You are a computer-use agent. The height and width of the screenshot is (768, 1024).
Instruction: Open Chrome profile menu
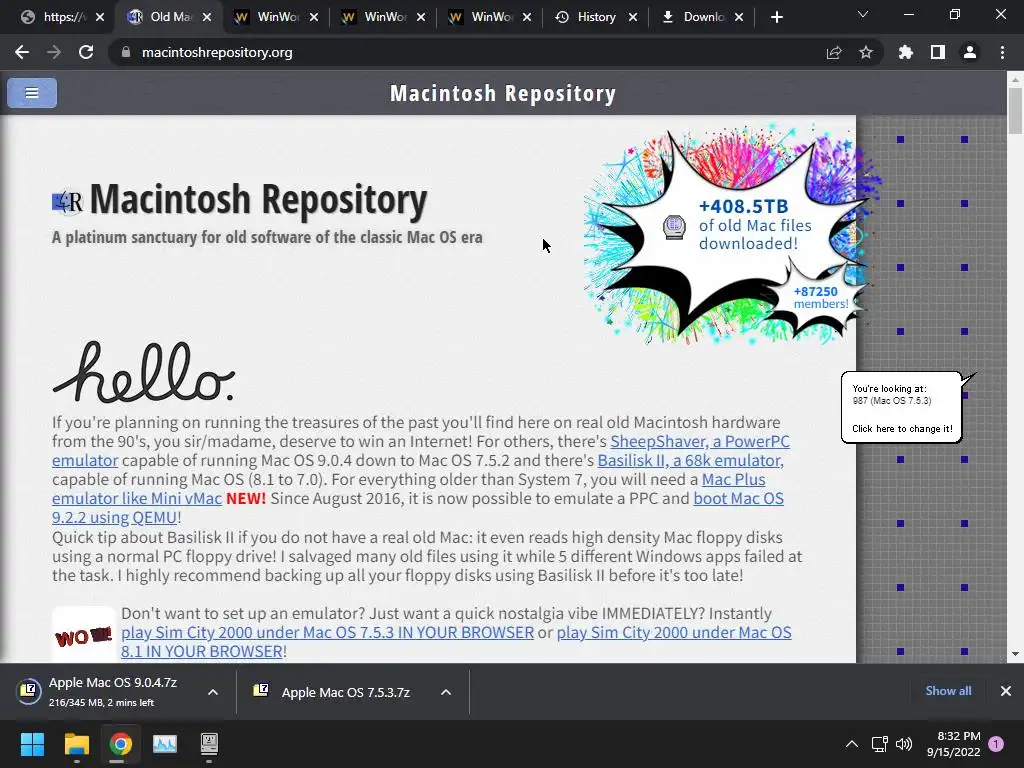[970, 52]
